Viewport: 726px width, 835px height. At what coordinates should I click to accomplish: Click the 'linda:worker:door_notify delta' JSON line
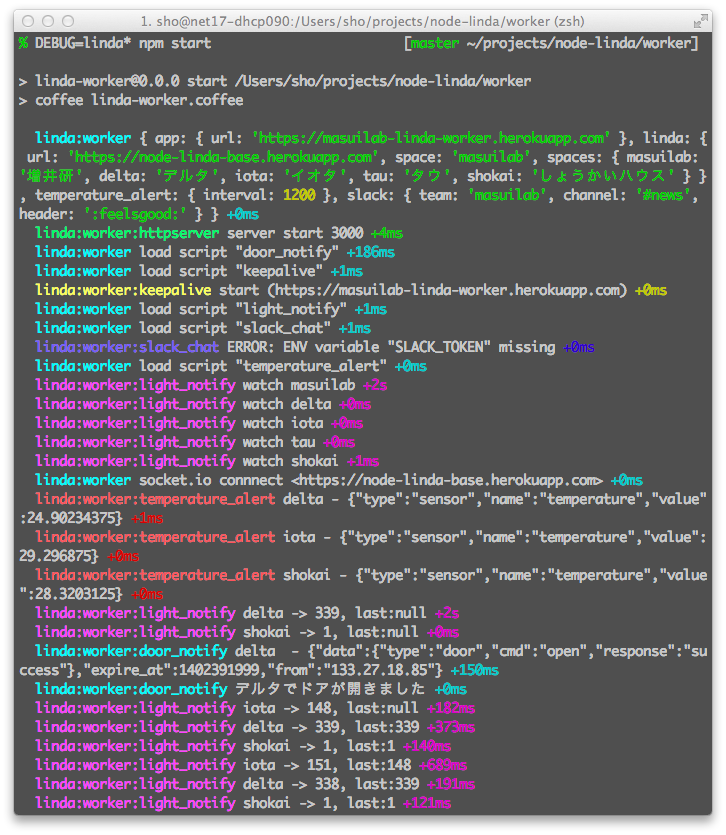pyautogui.click(x=363, y=661)
